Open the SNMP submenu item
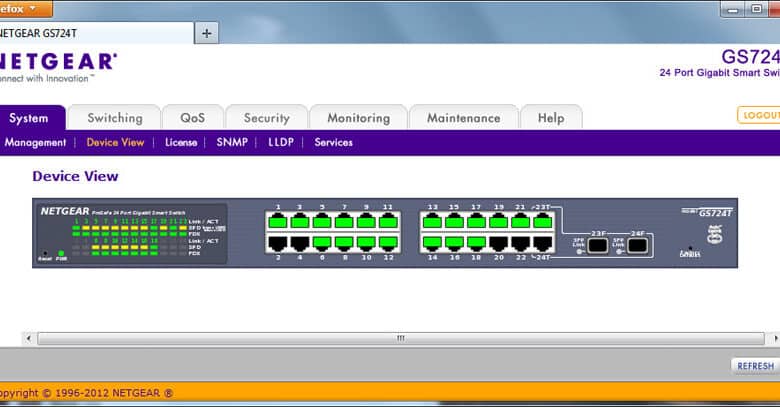Screen dimensions: 780x407 point(232,142)
